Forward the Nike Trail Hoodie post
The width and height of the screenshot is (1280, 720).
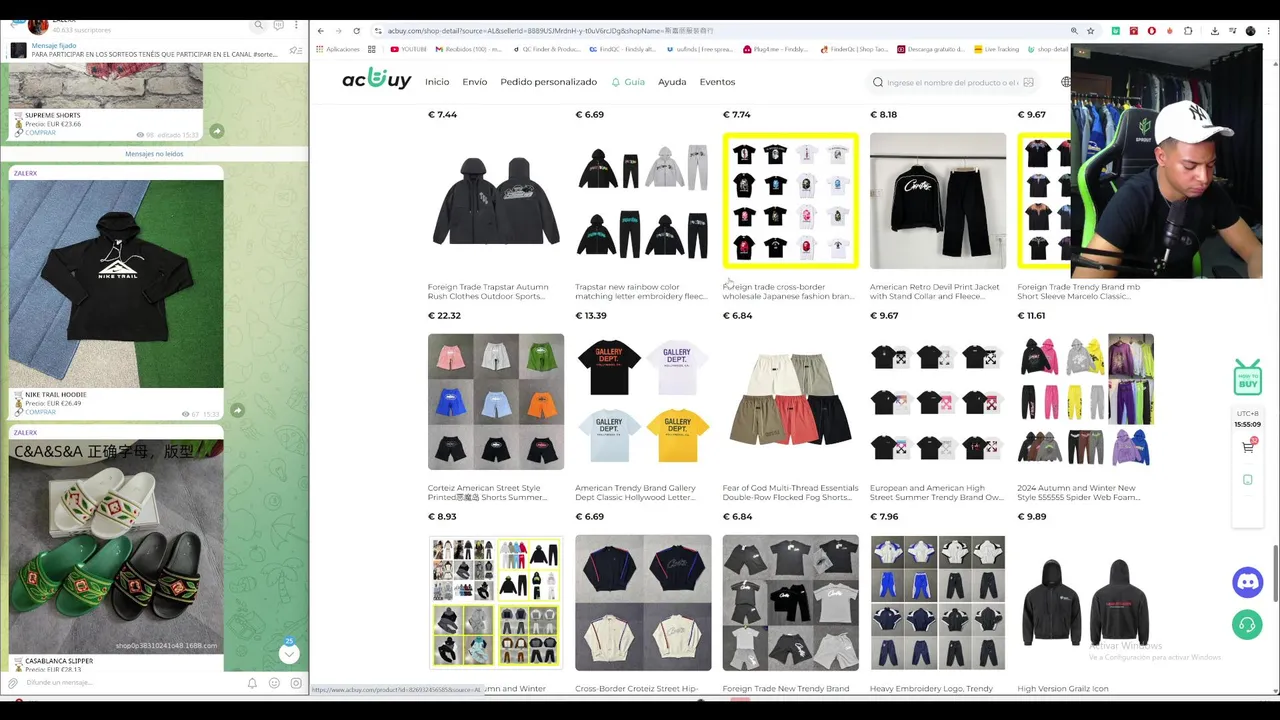(237, 410)
